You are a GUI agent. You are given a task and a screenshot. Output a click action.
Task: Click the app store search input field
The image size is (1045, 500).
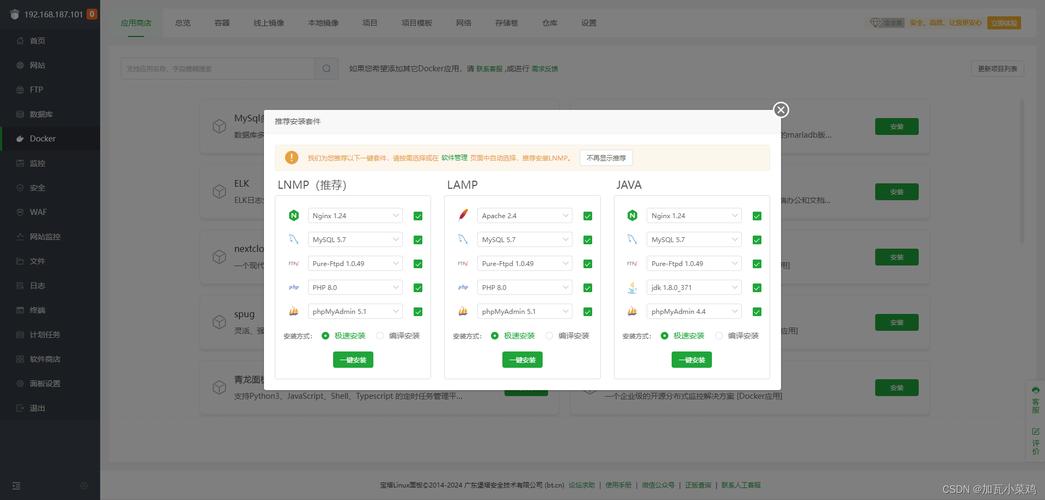(x=218, y=68)
